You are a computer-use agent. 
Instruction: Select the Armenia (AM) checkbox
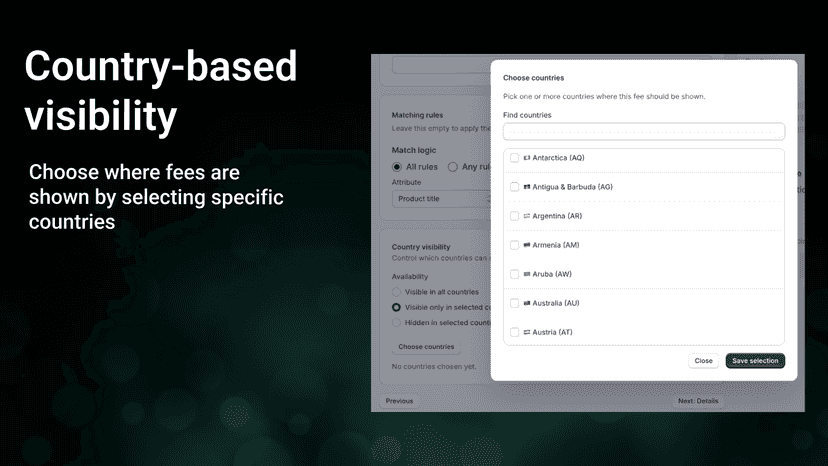[x=514, y=245]
